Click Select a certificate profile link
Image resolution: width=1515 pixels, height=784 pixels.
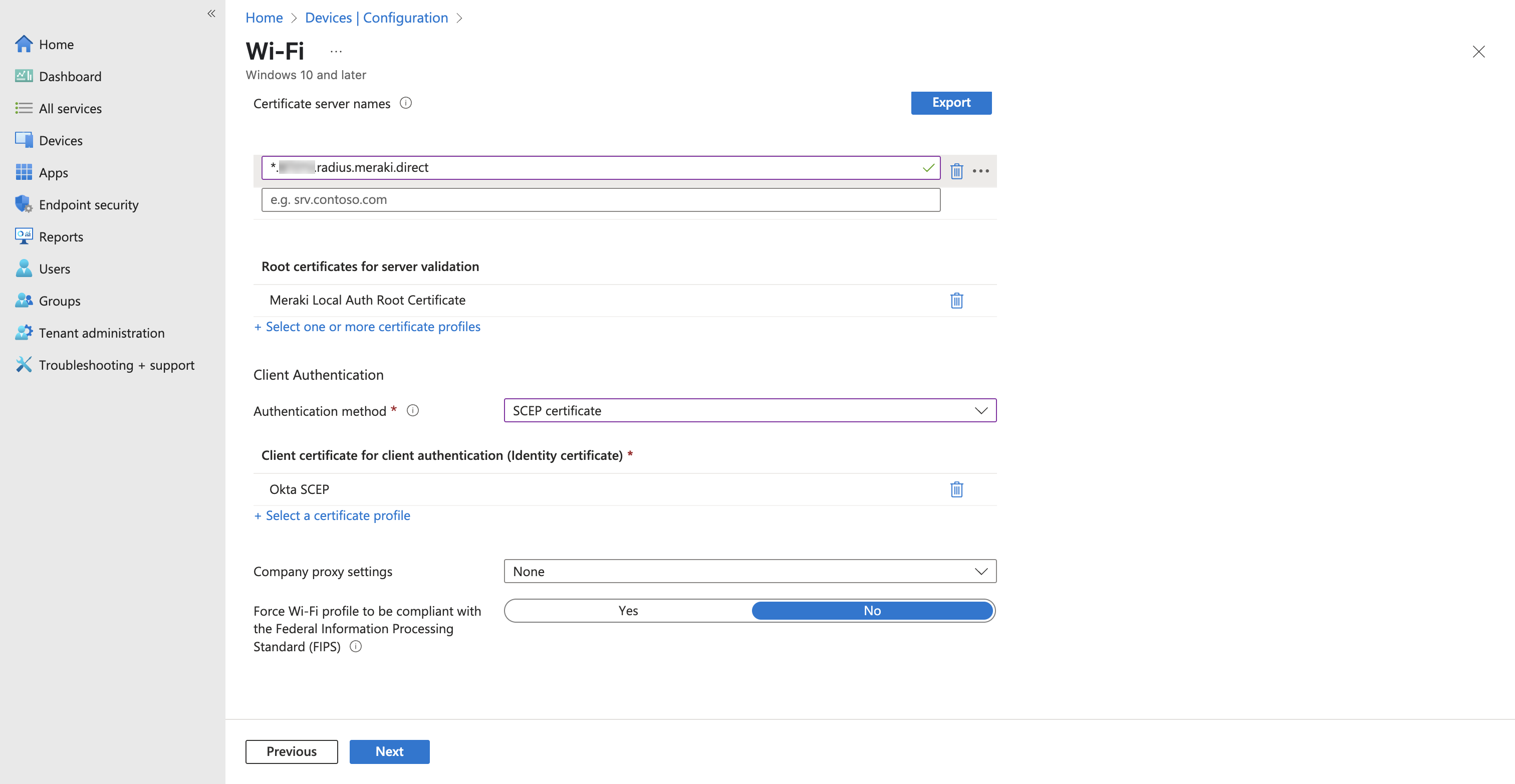click(x=332, y=515)
